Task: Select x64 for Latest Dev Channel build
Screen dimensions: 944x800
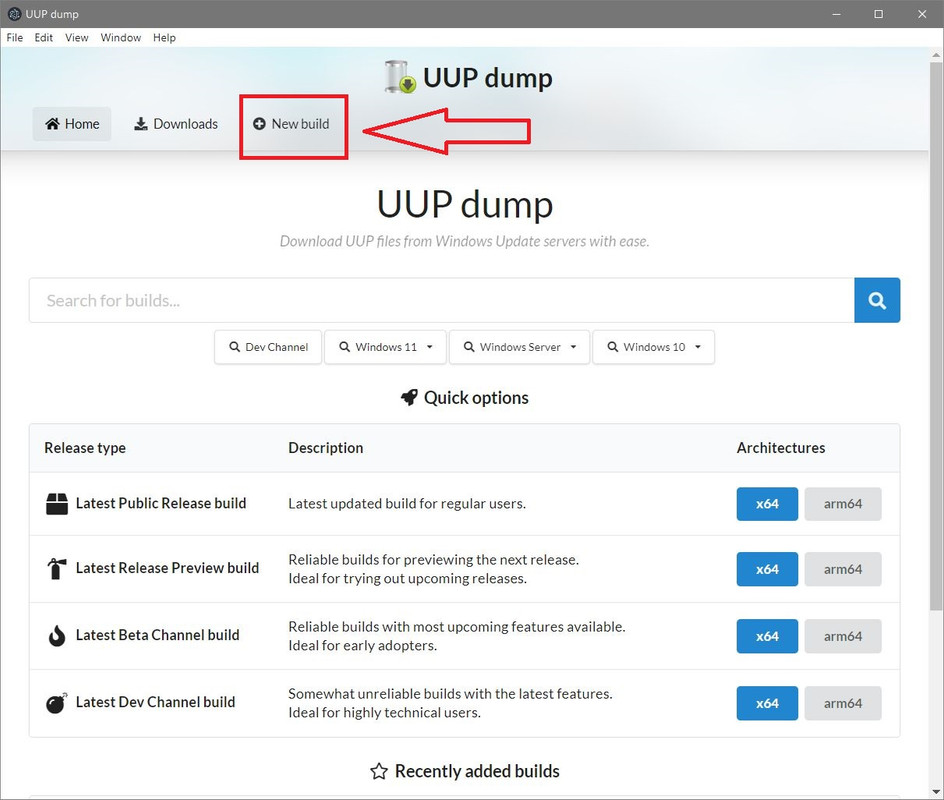Action: (x=767, y=703)
